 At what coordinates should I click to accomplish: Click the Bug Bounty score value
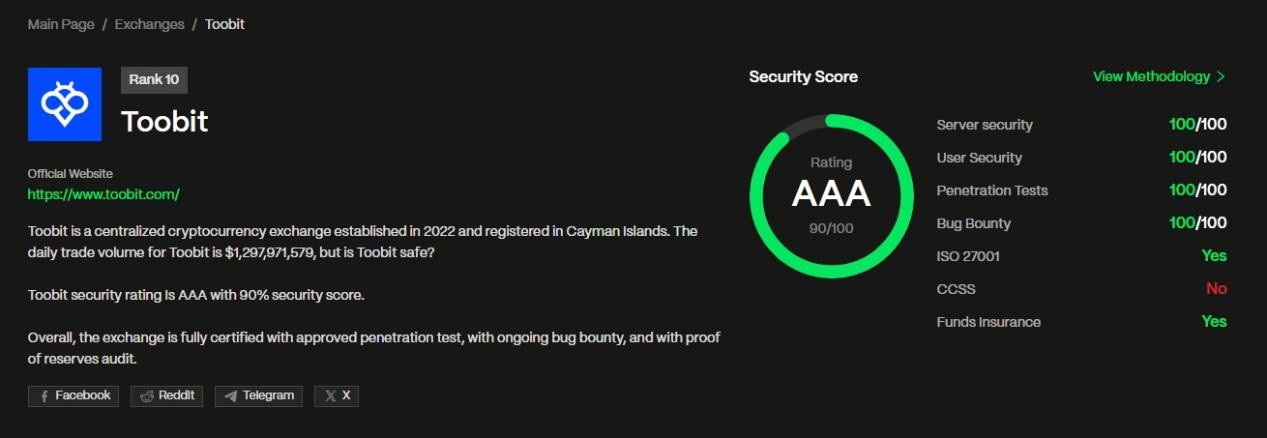(x=1198, y=223)
